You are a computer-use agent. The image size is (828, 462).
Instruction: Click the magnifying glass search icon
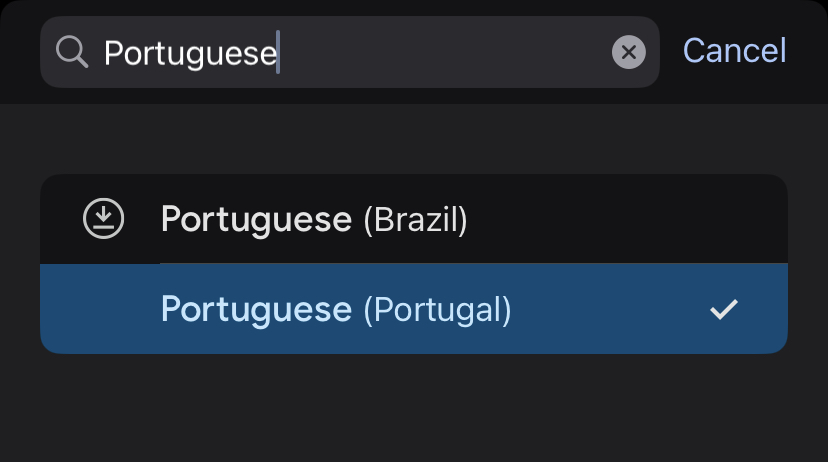72,51
